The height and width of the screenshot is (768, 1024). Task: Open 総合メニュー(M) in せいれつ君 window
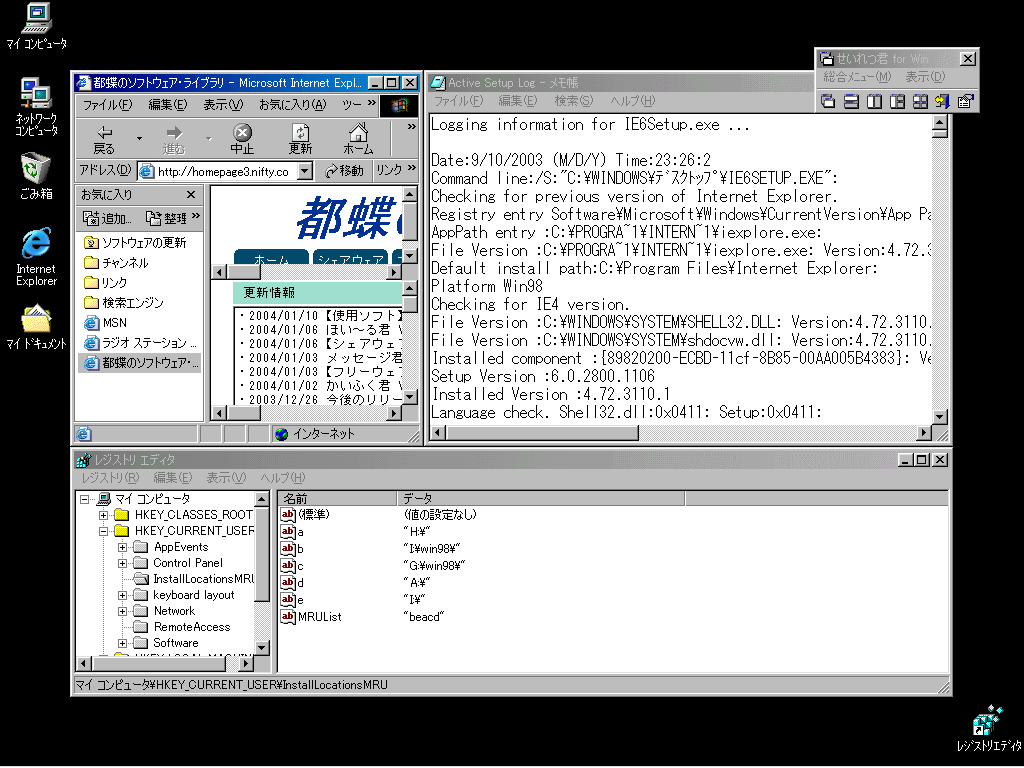tap(857, 77)
